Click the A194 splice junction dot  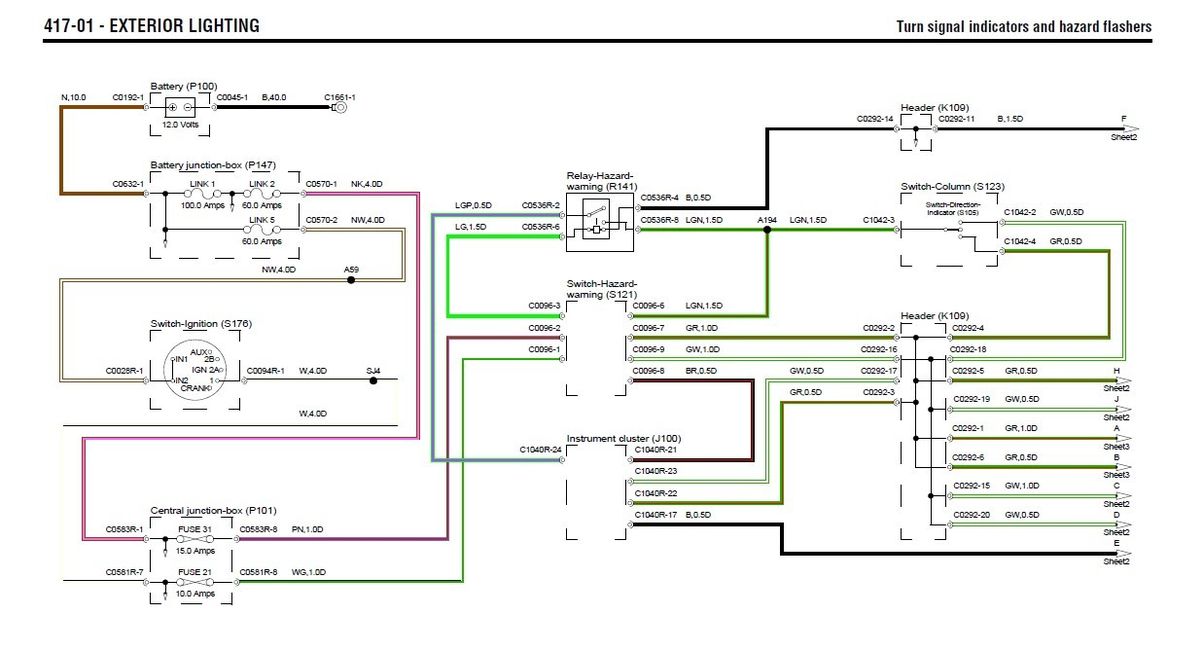[767, 229]
